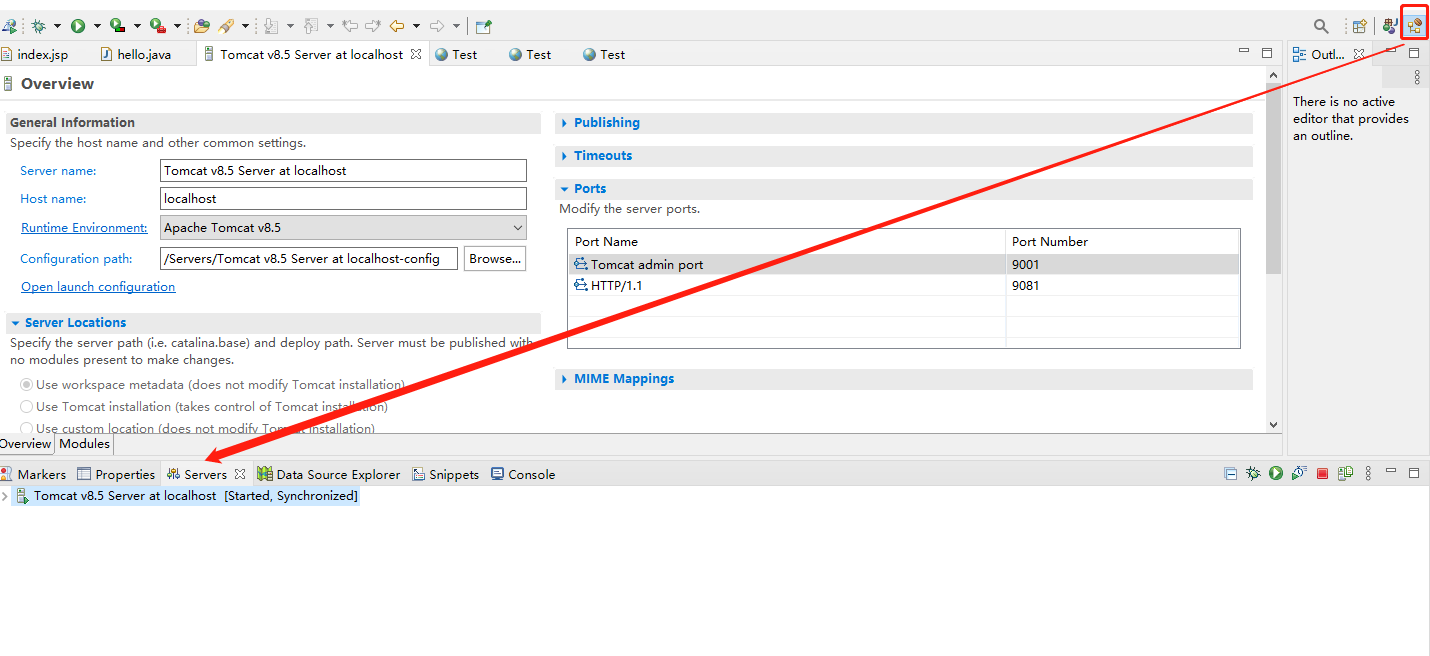
Task: Start the server in debug mode
Action: (1253, 474)
